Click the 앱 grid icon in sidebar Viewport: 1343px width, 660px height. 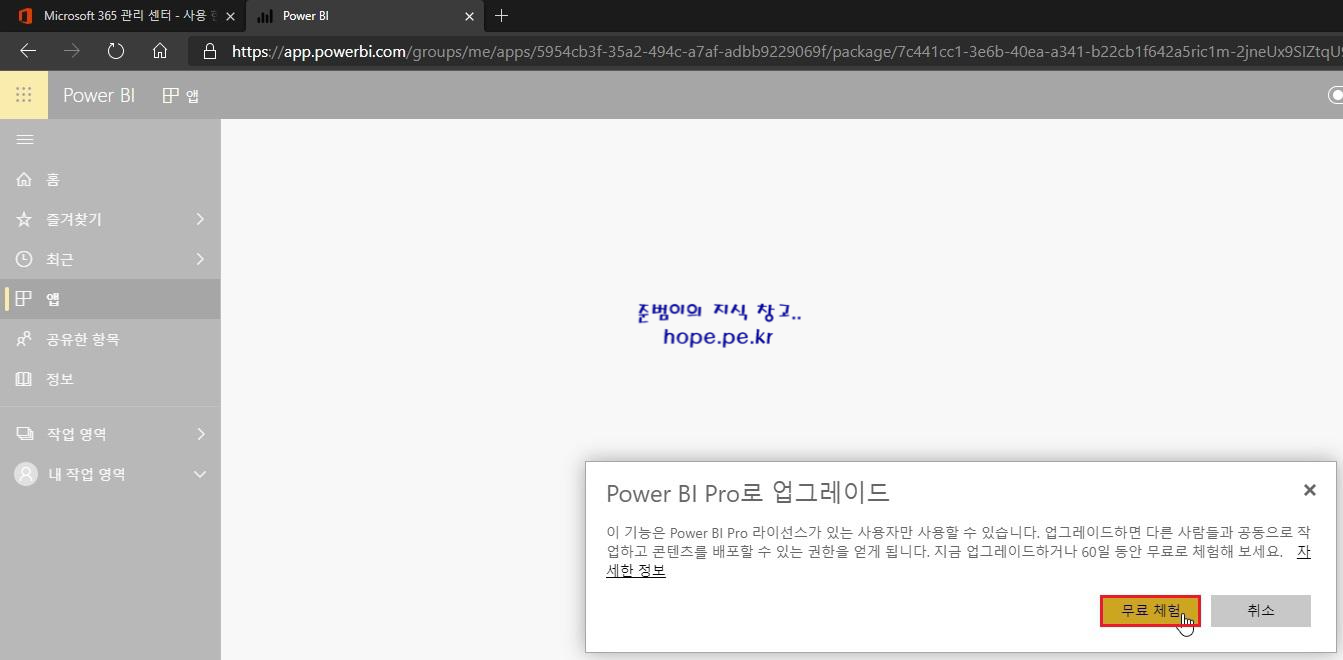click(24, 299)
